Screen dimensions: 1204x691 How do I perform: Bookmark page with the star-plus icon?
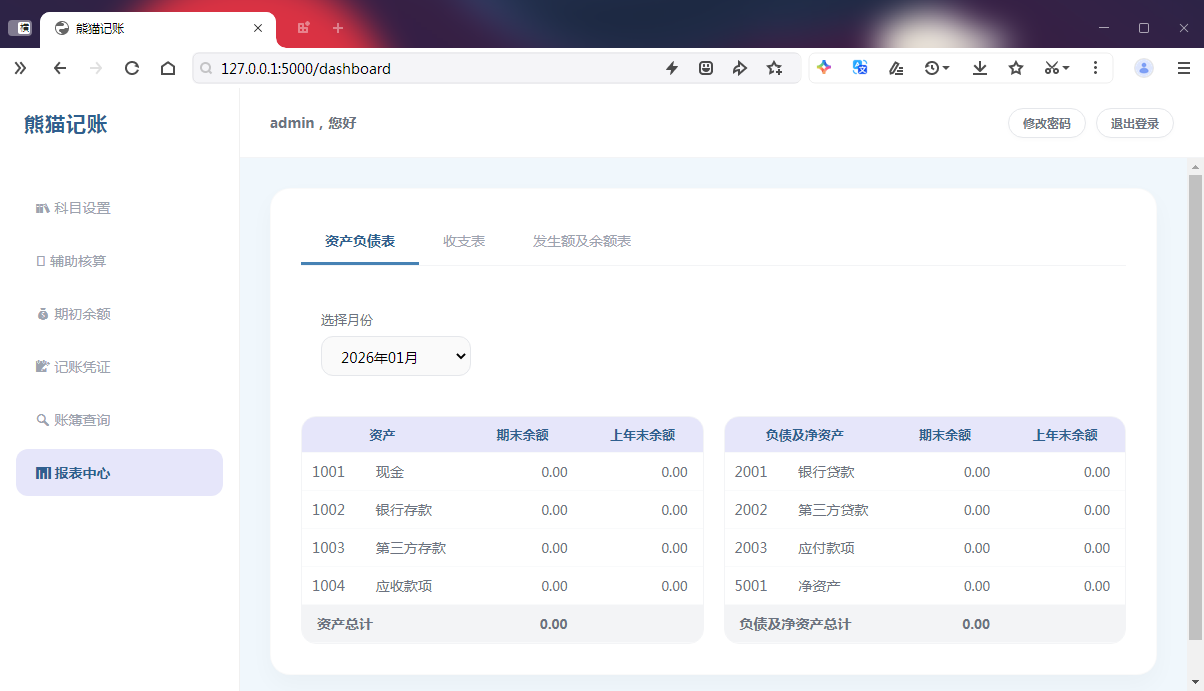tap(774, 68)
